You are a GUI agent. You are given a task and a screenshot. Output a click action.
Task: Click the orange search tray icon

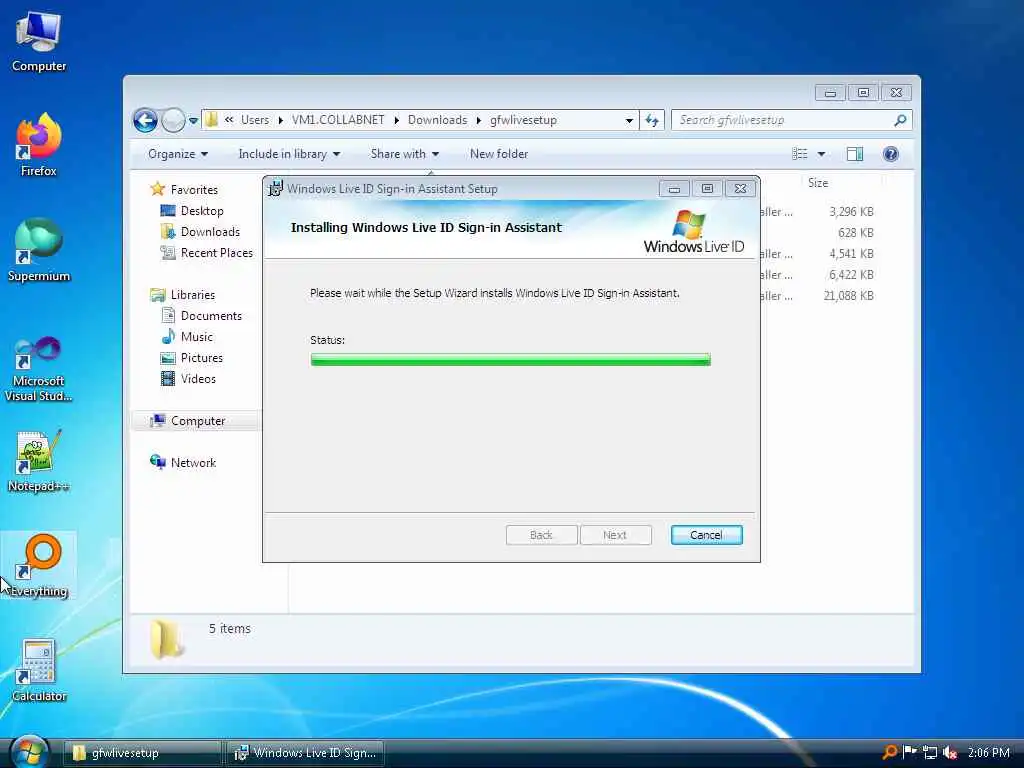(x=889, y=752)
